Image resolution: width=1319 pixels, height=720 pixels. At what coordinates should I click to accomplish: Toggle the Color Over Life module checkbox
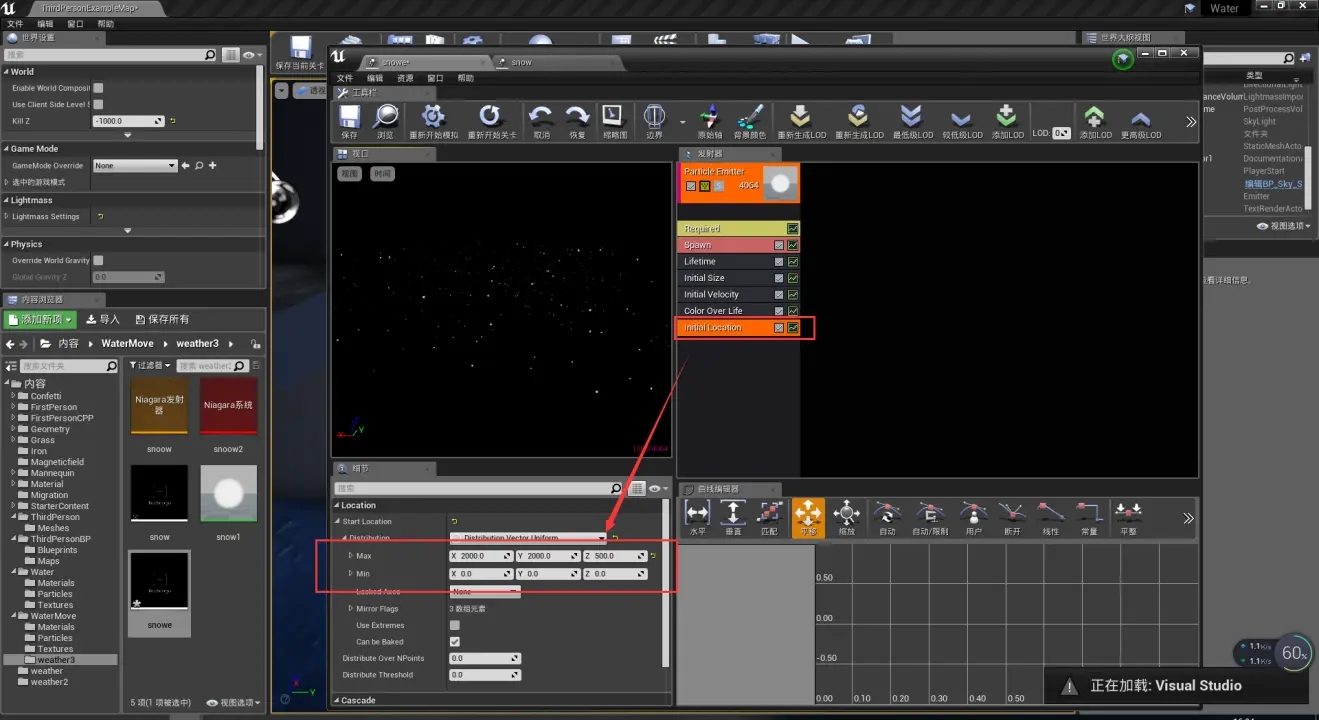coord(779,311)
